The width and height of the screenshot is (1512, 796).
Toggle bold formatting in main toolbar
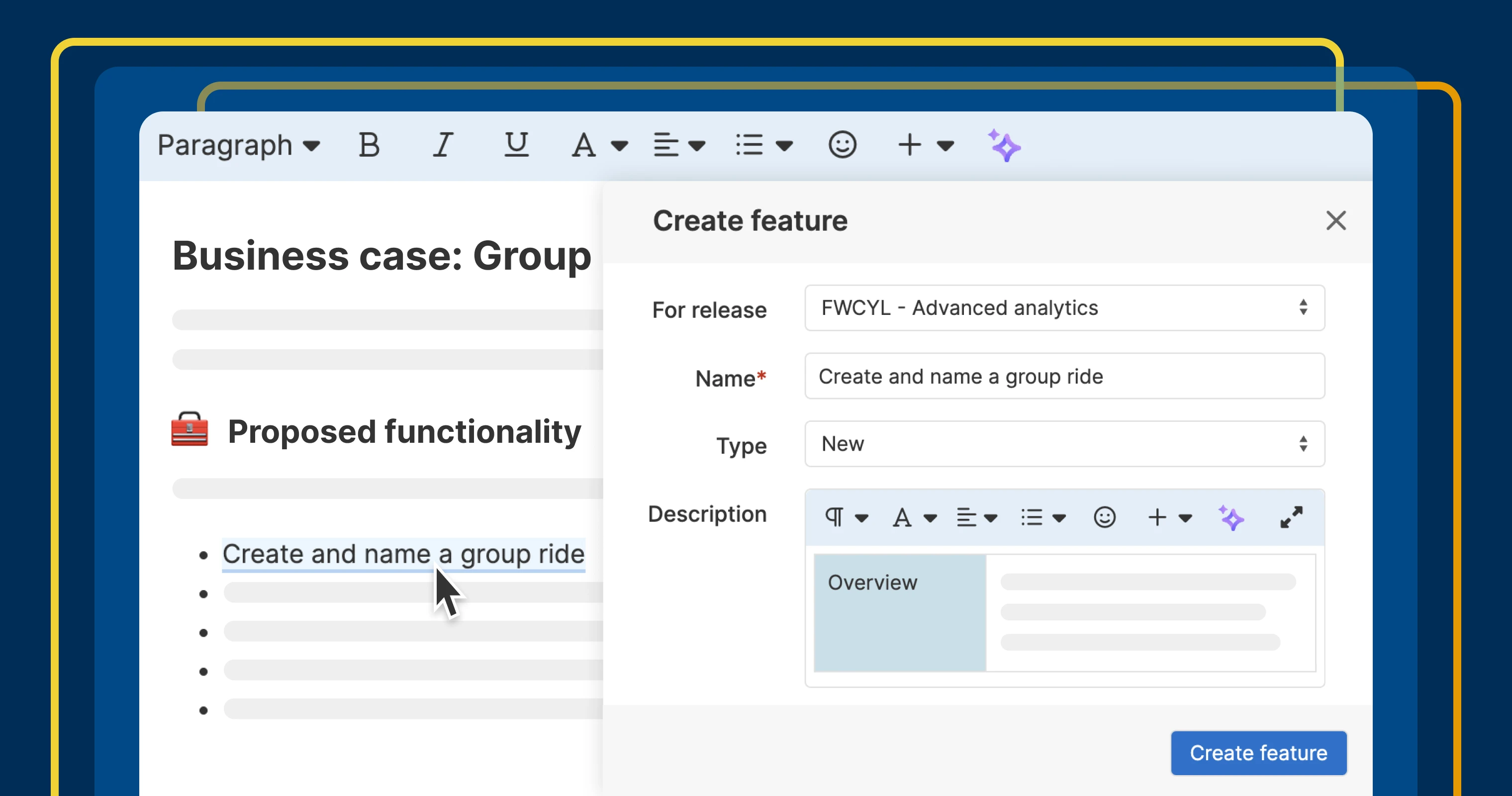coord(369,145)
